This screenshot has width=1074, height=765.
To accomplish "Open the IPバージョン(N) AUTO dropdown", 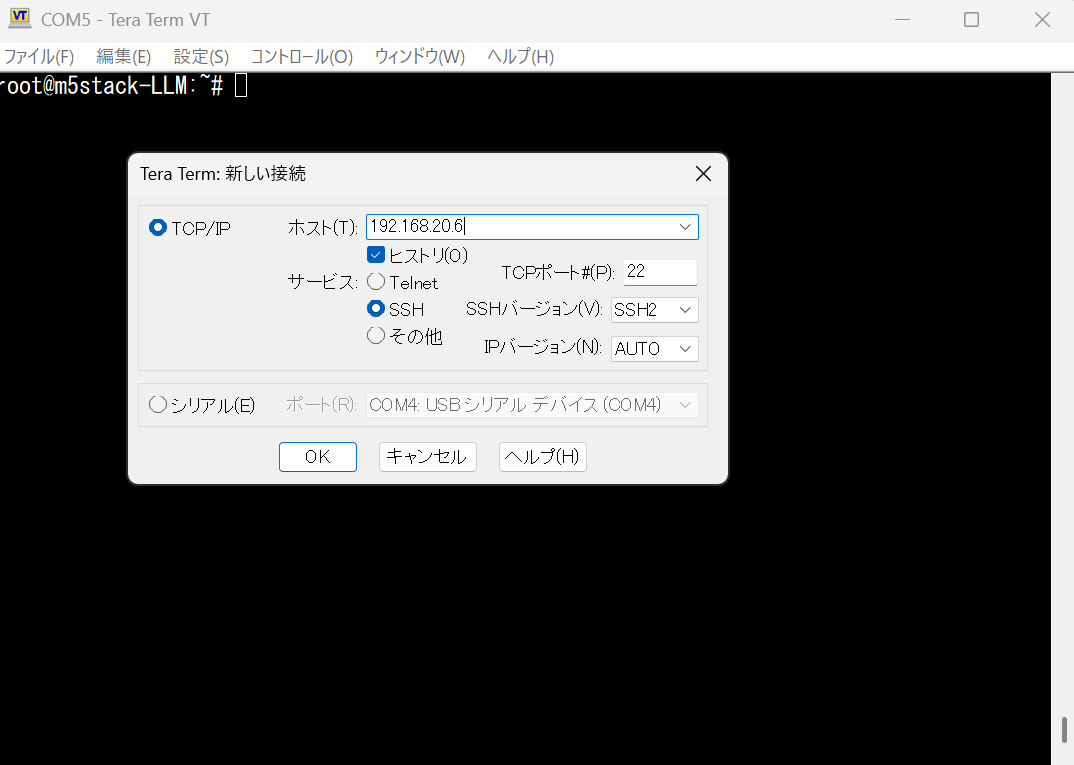I will [x=655, y=349].
